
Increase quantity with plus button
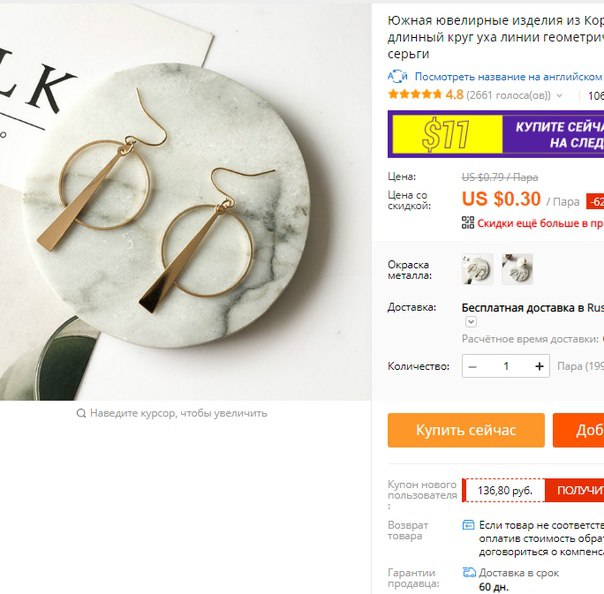point(539,366)
